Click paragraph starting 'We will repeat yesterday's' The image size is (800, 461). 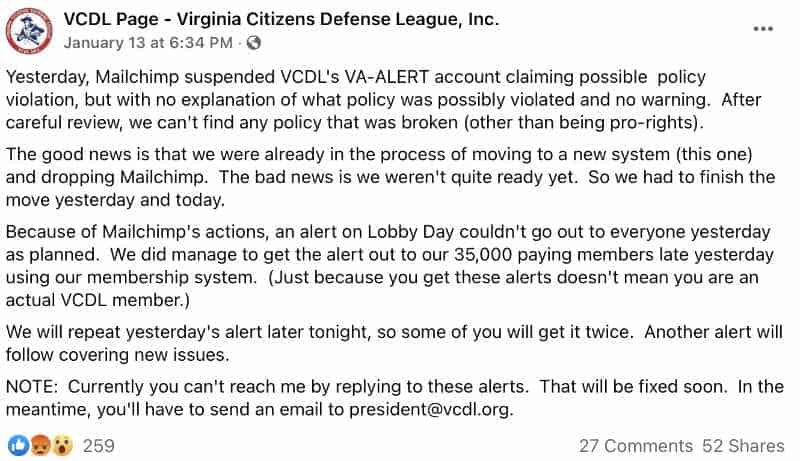point(394,343)
